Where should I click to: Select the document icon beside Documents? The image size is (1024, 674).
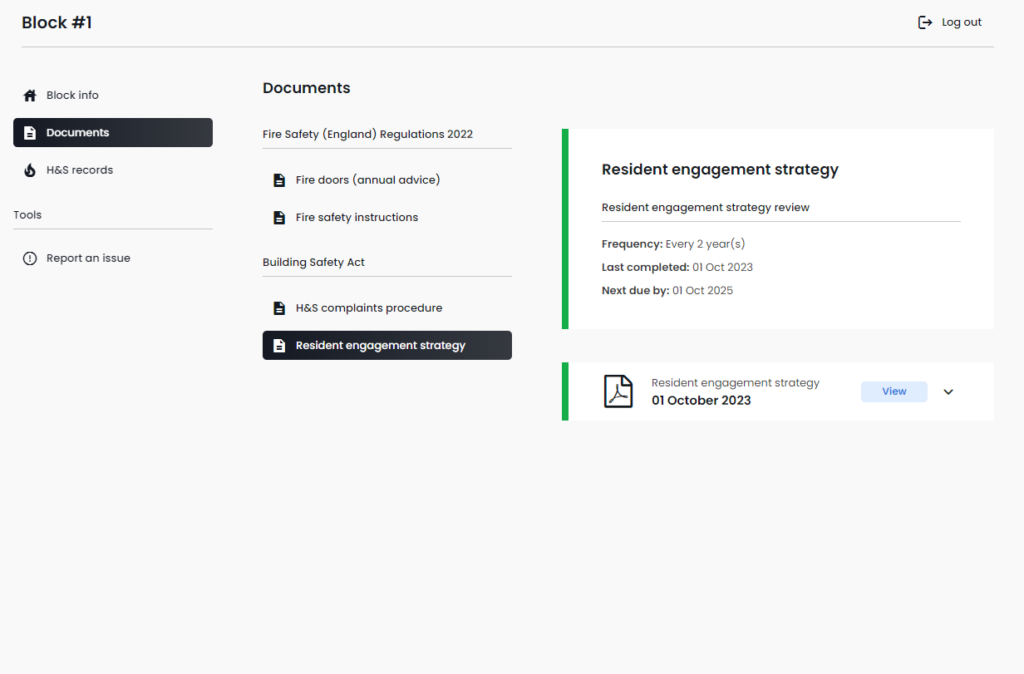tap(29, 132)
